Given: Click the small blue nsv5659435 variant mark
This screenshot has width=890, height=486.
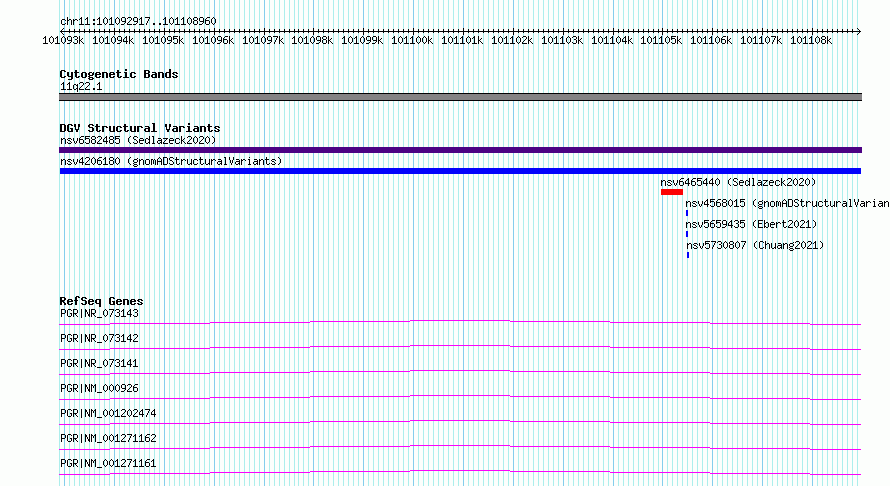Looking at the screenshot, I should [687, 234].
